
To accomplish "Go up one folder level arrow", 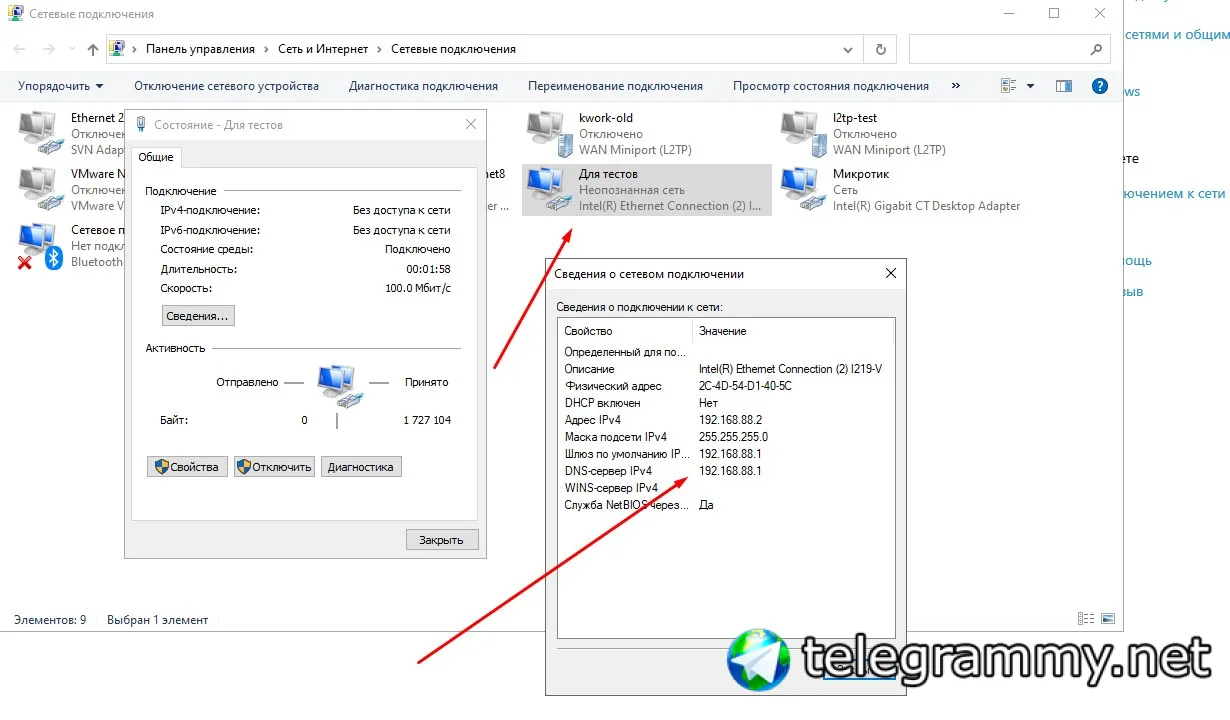I will click(x=93, y=49).
